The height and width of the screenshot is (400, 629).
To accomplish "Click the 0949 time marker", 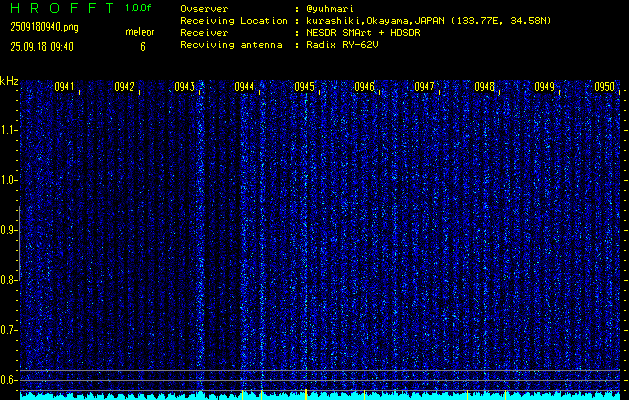I will click(x=544, y=87).
